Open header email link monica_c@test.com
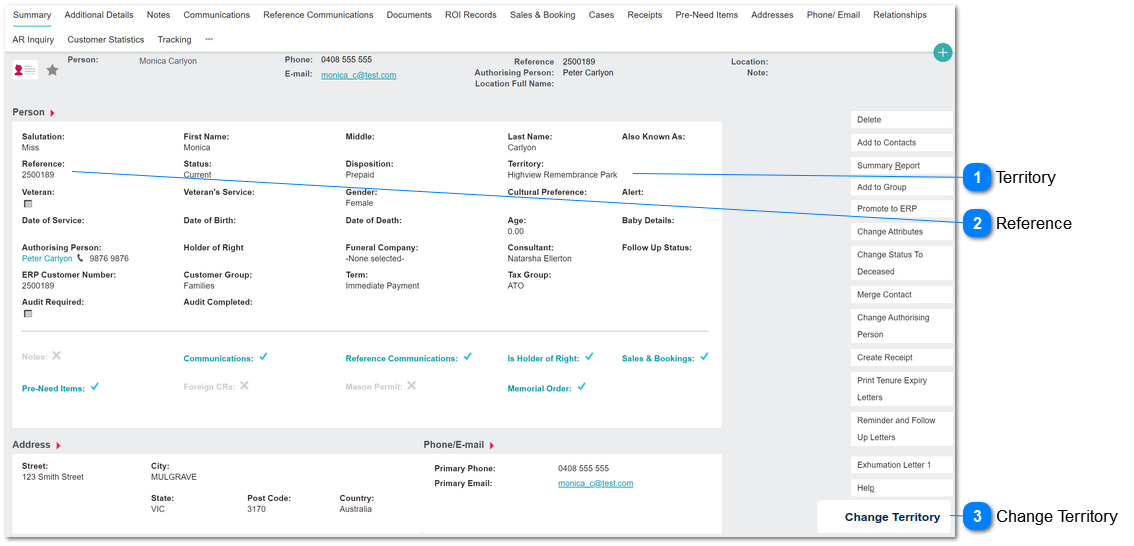 coord(359,75)
